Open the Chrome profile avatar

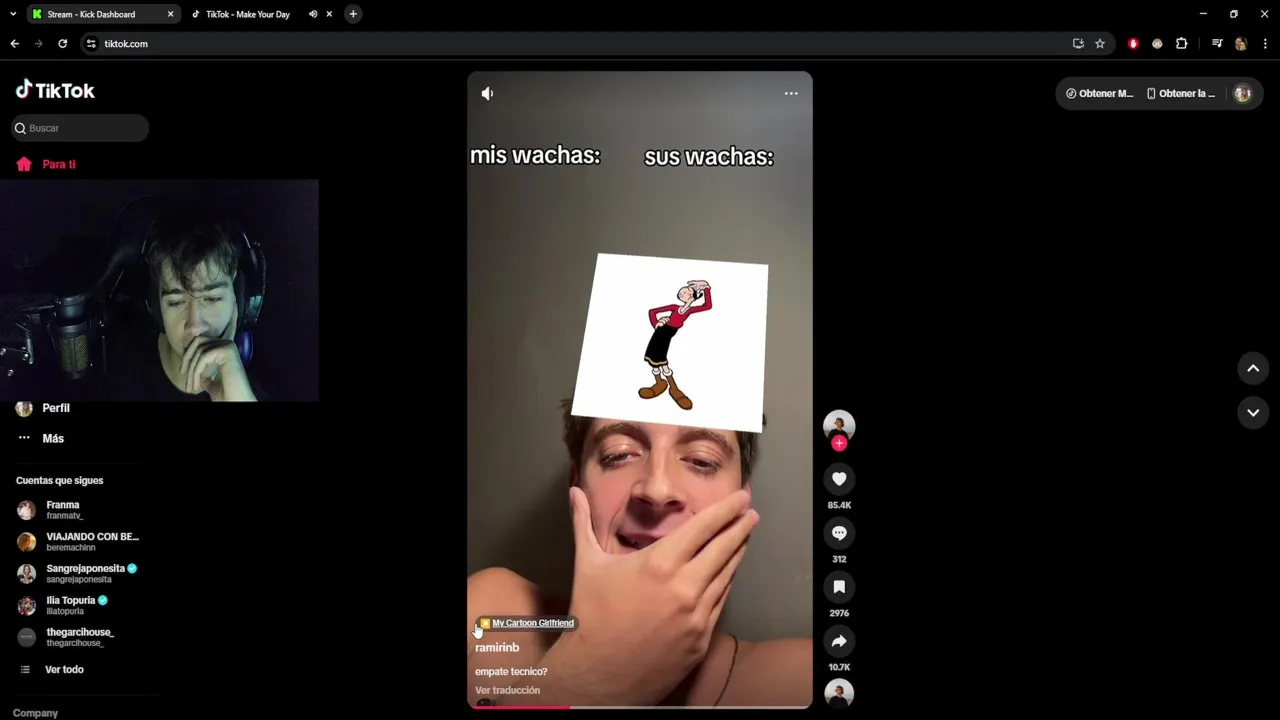pyautogui.click(x=1241, y=44)
